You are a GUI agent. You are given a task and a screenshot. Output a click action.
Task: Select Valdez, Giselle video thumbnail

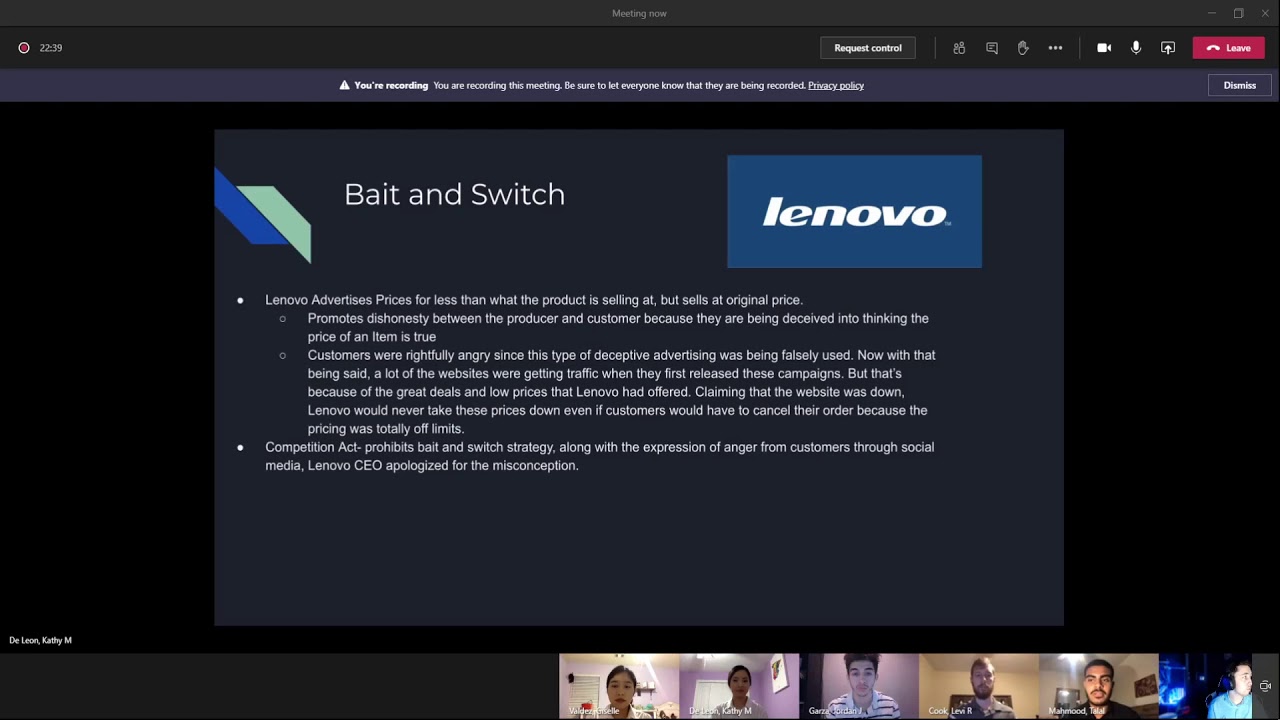click(619, 686)
